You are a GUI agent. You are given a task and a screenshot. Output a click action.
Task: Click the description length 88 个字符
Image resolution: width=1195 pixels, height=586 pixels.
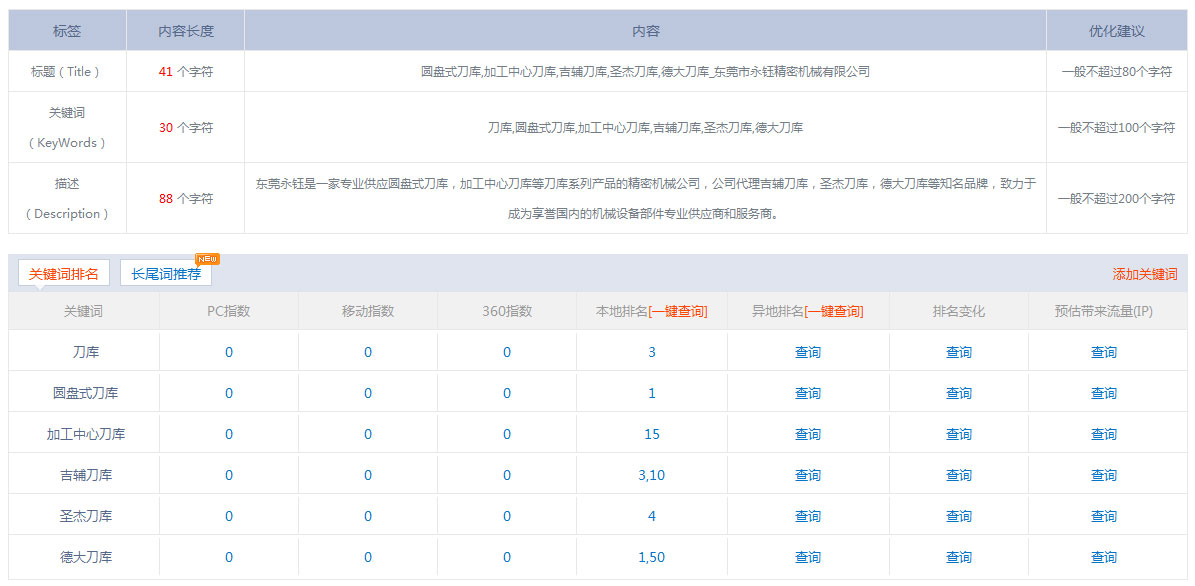point(186,198)
